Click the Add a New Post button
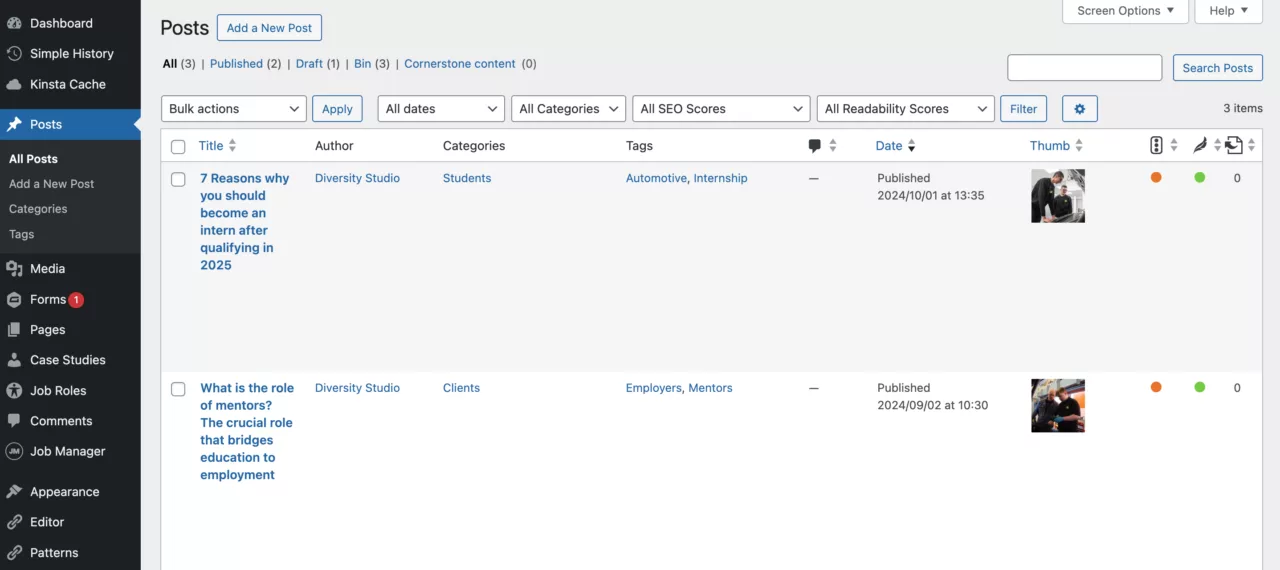1280x570 pixels. [x=269, y=28]
